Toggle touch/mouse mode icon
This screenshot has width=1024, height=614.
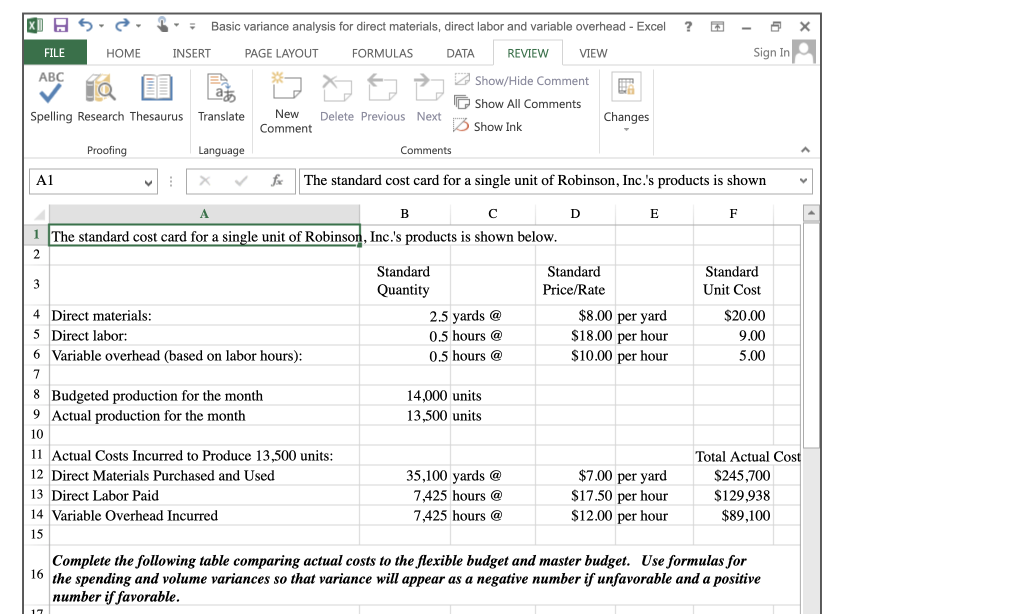pyautogui.click(x=163, y=25)
